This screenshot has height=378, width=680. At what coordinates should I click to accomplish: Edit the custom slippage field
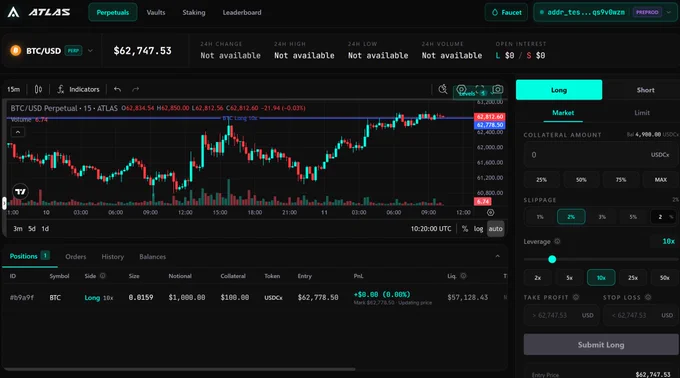(x=664, y=216)
